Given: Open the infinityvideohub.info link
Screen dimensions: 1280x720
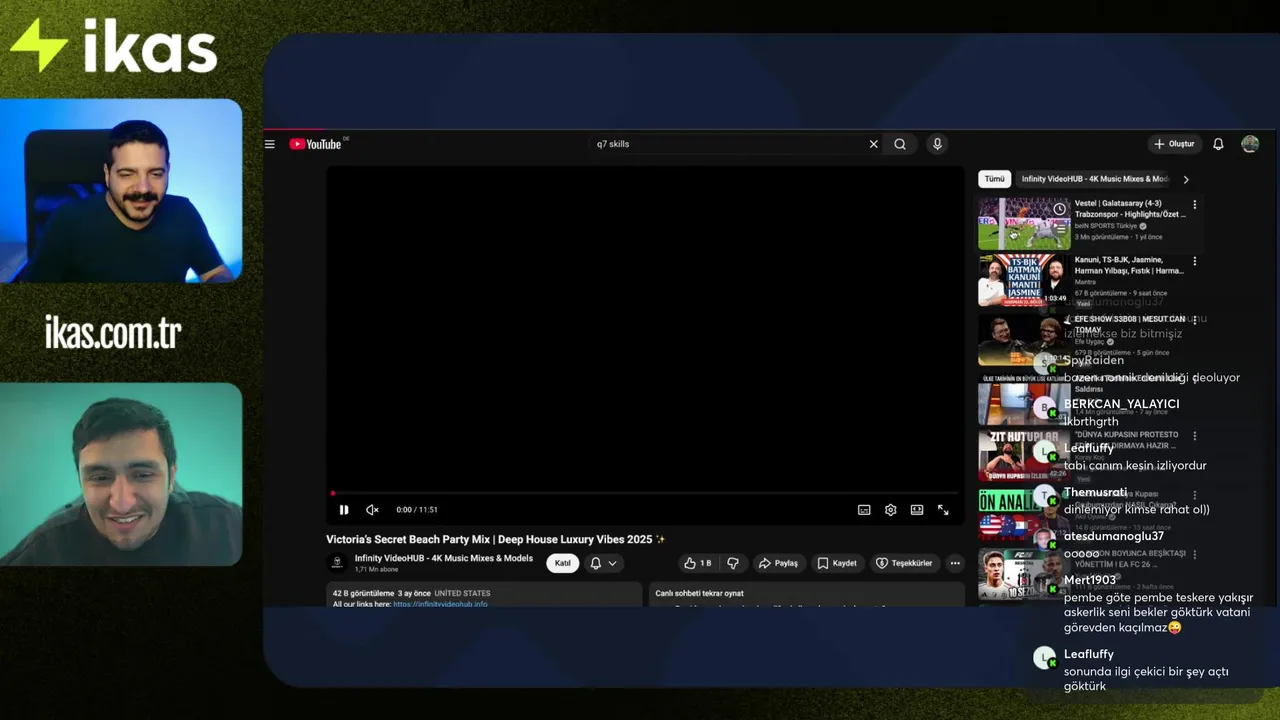Looking at the screenshot, I should [x=440, y=604].
